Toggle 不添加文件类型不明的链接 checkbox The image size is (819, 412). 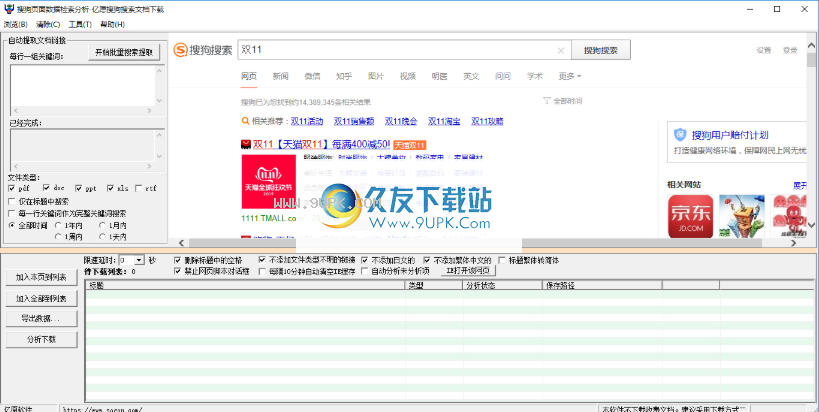point(262,260)
